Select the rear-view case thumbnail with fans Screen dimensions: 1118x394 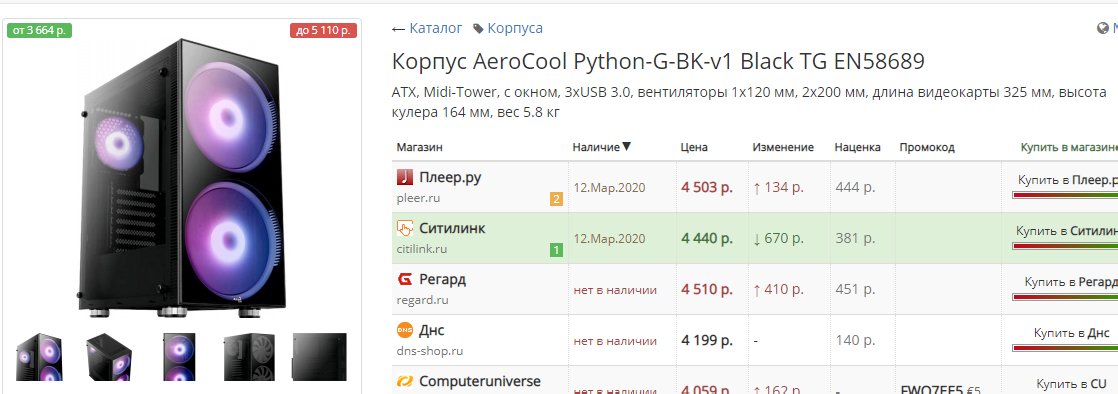coord(250,357)
